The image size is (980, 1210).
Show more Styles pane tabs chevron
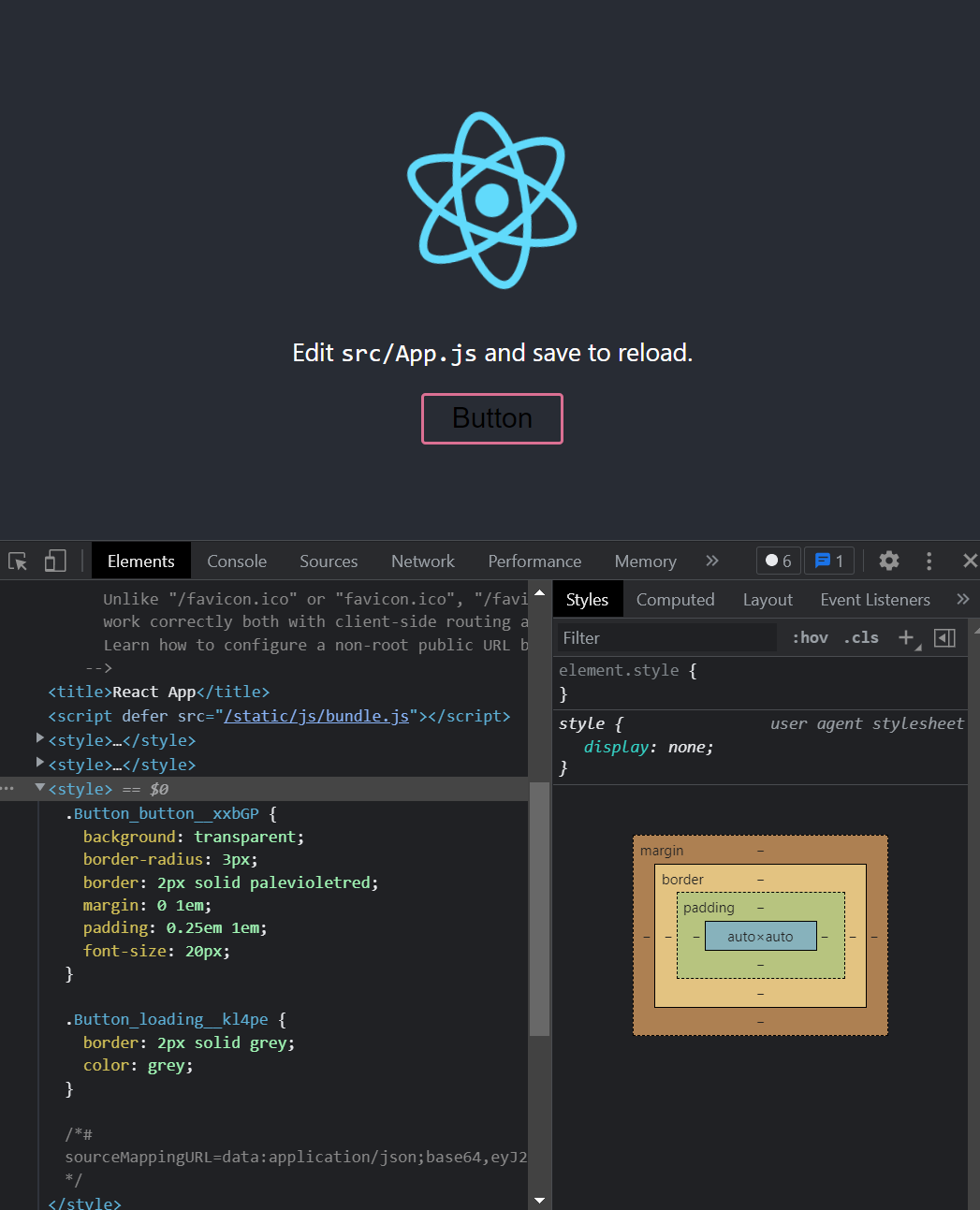(963, 599)
